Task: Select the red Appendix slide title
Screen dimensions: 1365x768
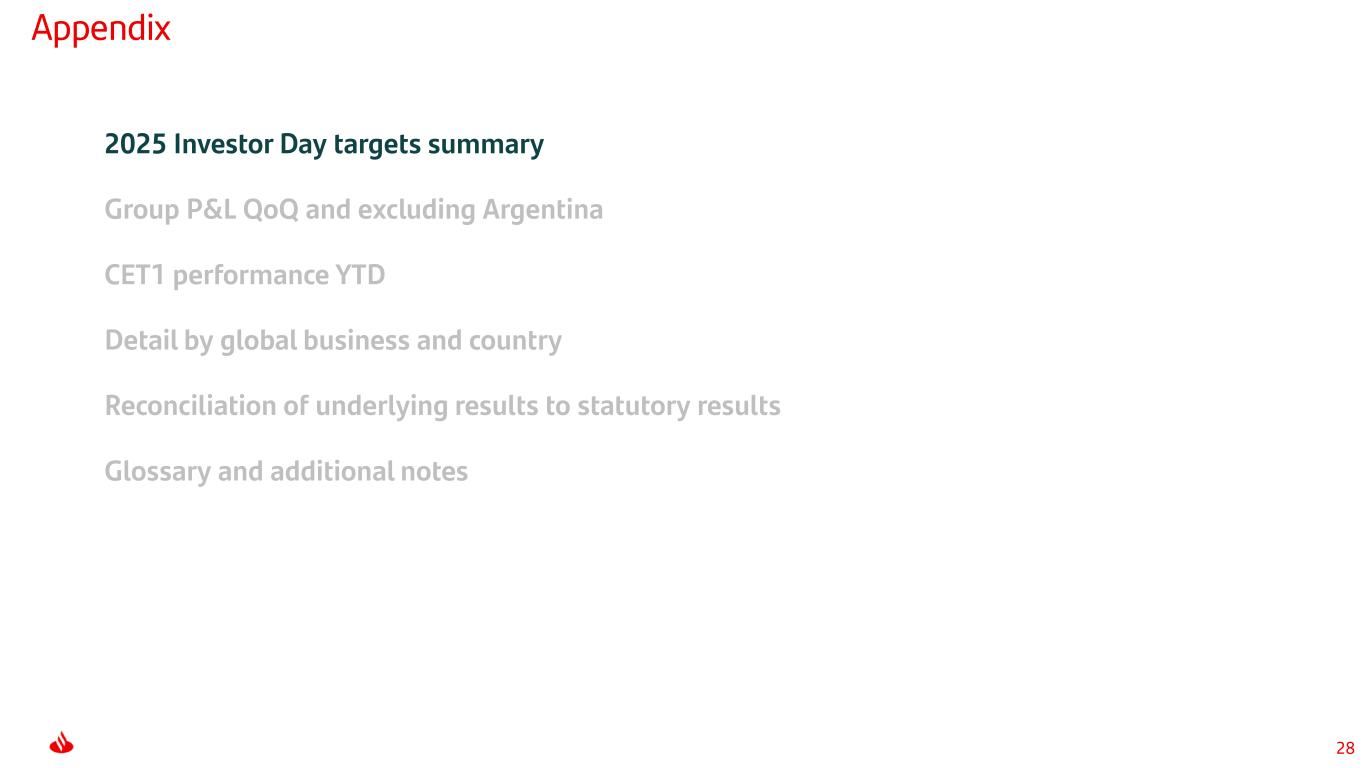Action: click(101, 29)
